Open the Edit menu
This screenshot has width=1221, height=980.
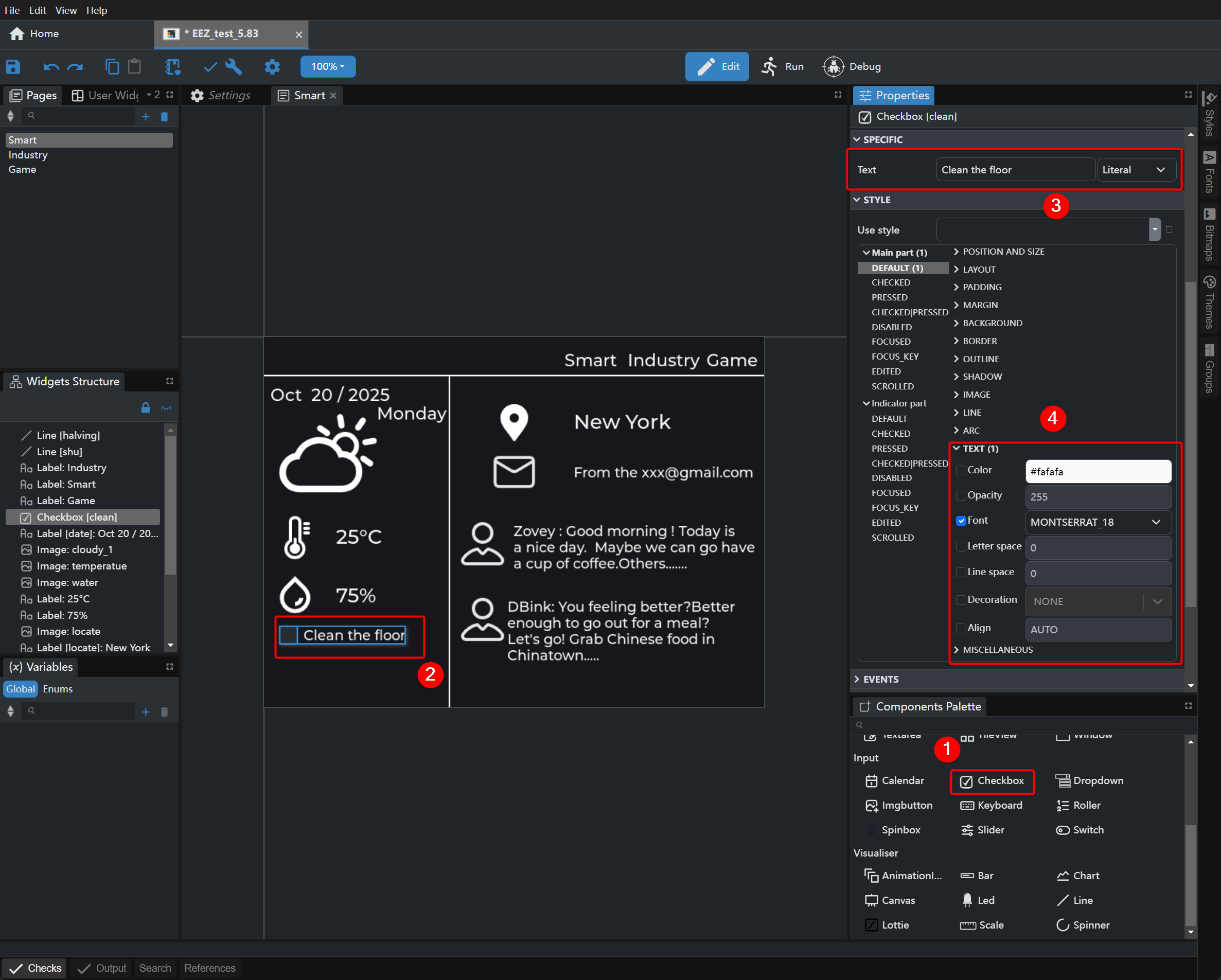click(x=38, y=10)
